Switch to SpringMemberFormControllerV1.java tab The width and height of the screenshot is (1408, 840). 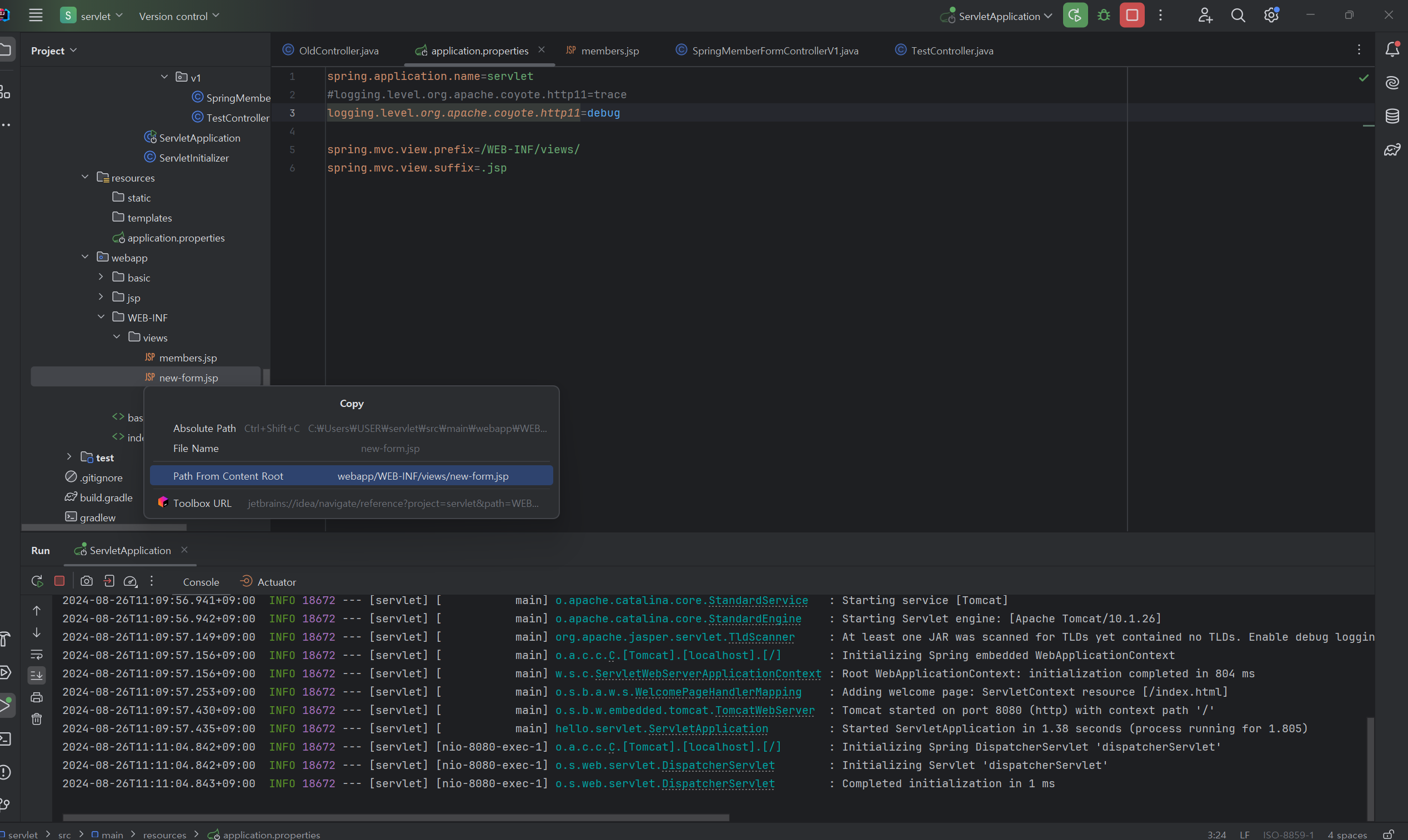click(767, 51)
